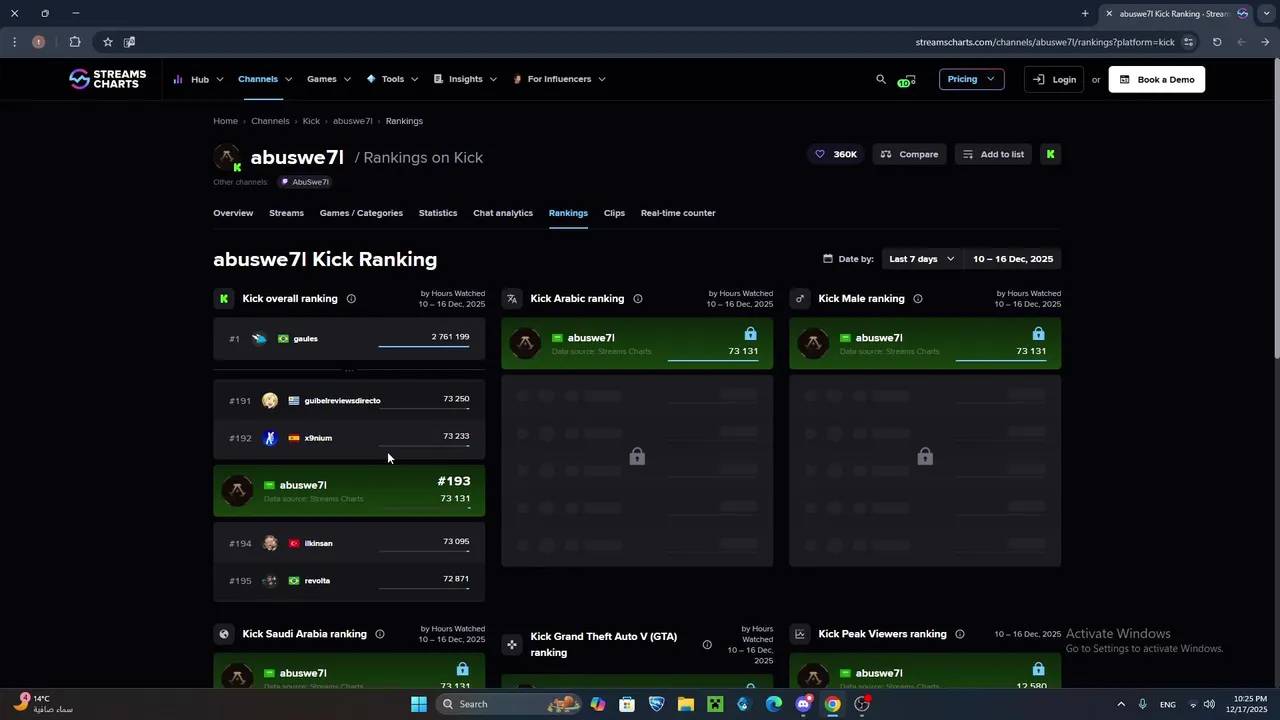Screen dimensions: 1280x720
Task: Open the Last 7 days period dropdown
Action: pyautogui.click(x=922, y=259)
